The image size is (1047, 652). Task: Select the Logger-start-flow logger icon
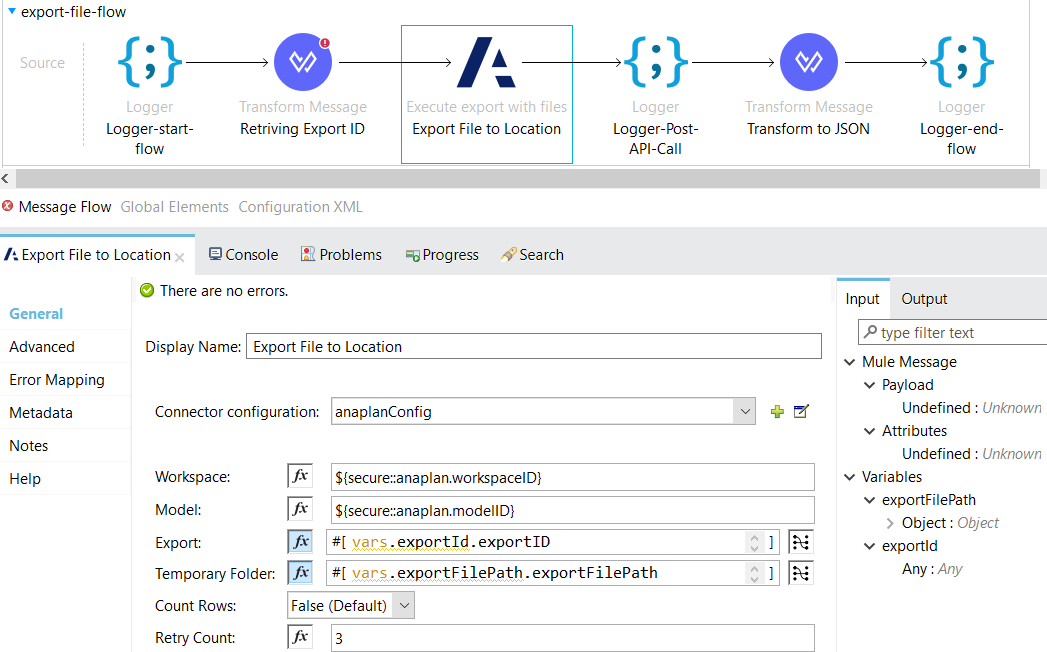(150, 62)
